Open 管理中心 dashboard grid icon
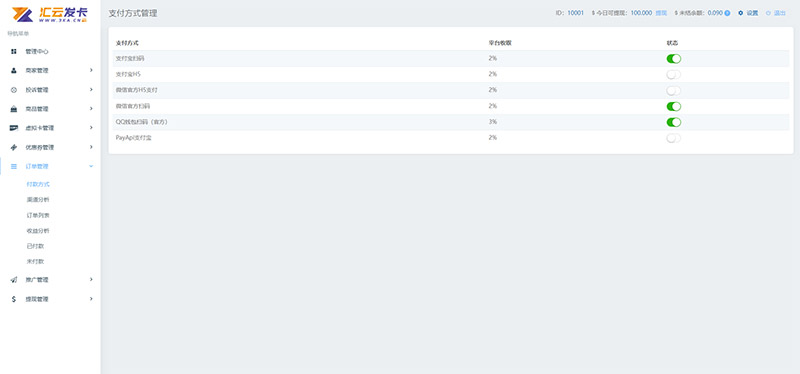 [x=14, y=52]
